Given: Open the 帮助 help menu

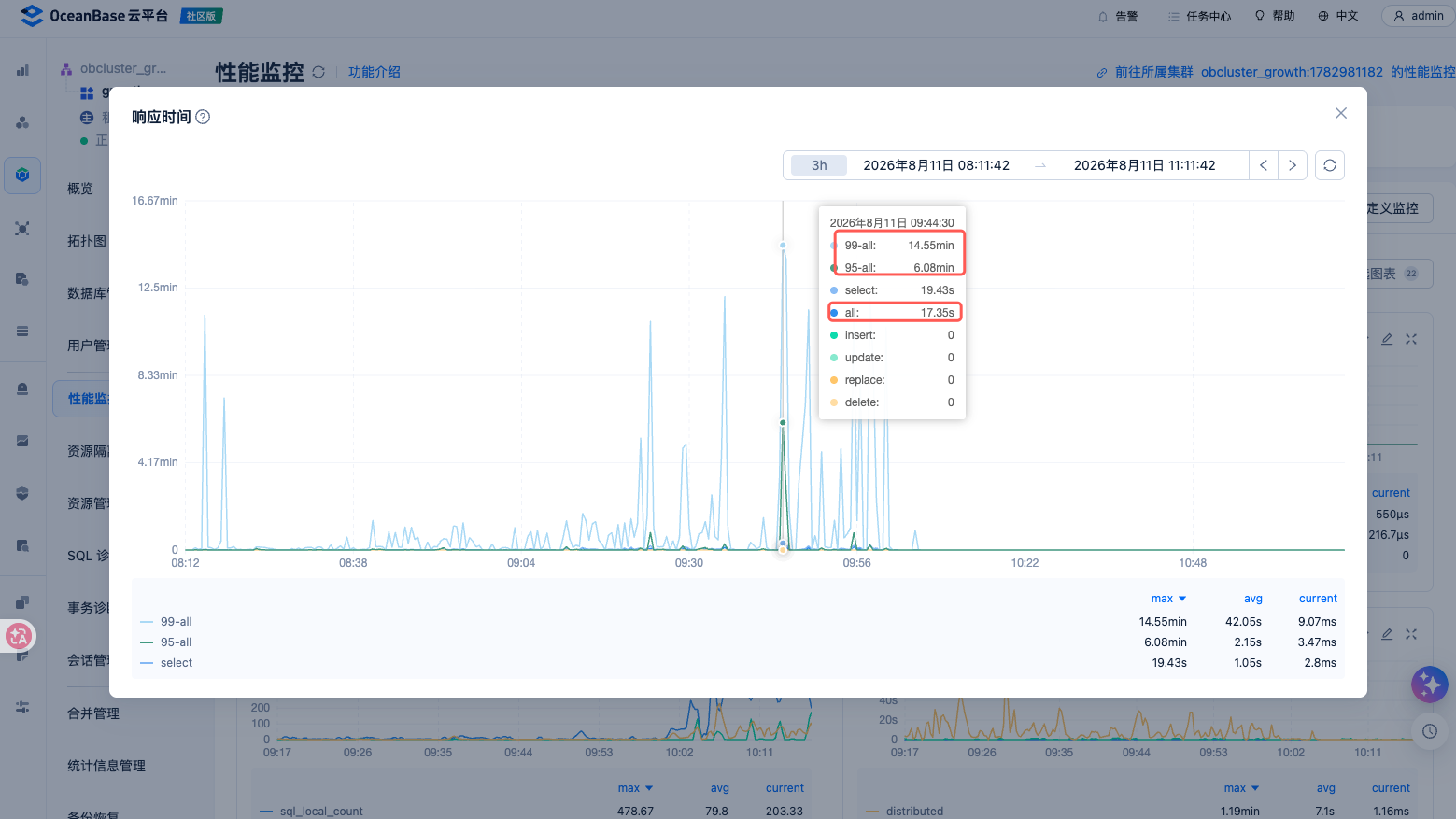Looking at the screenshot, I should (1275, 16).
